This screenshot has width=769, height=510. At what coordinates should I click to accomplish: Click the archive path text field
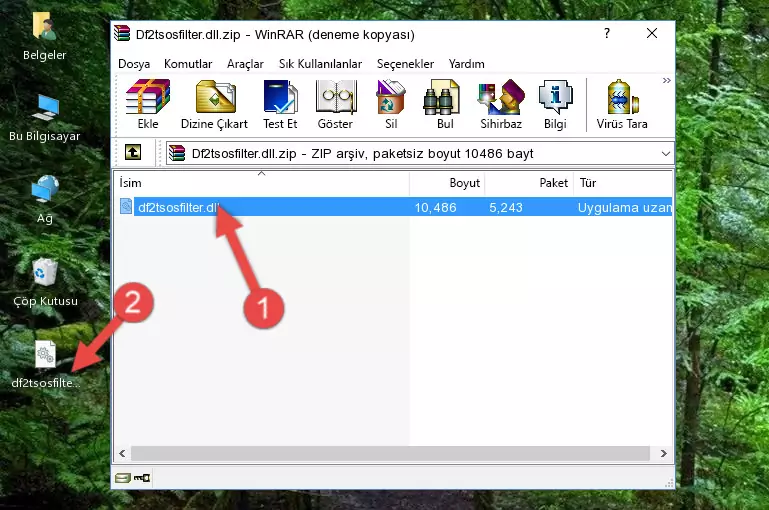420,153
